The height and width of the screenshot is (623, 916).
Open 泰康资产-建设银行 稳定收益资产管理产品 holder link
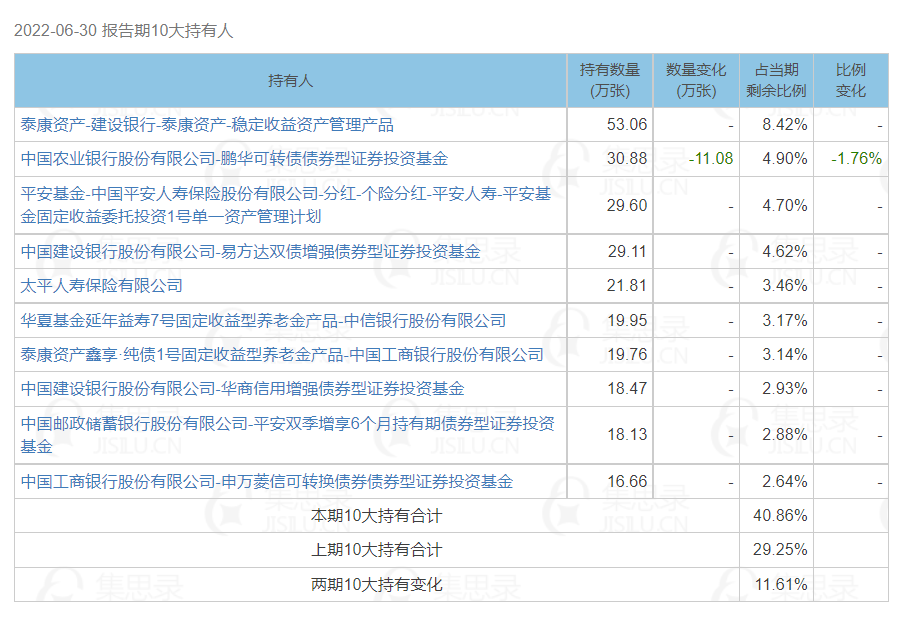207,125
